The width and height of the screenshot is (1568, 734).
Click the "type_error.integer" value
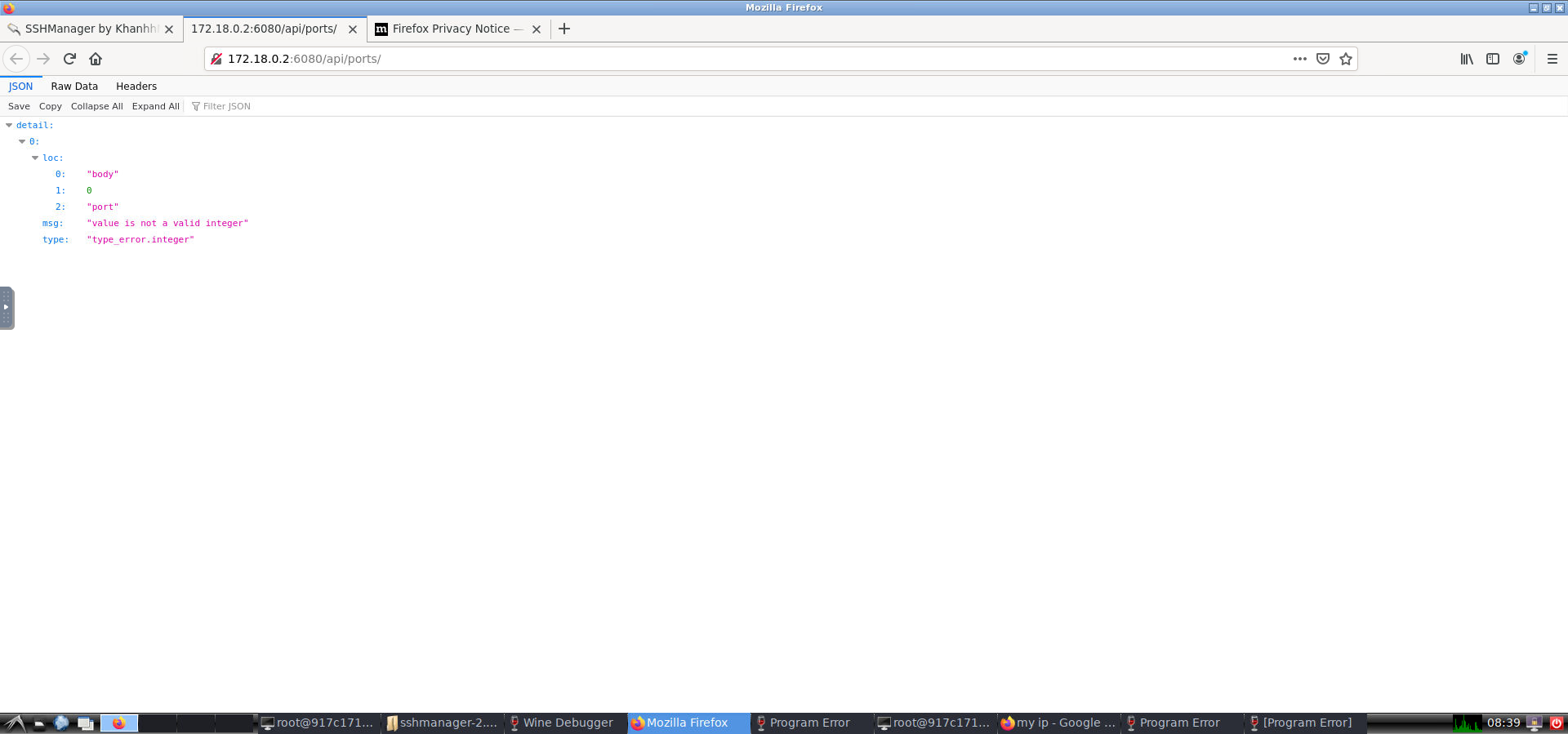pyautogui.click(x=140, y=239)
